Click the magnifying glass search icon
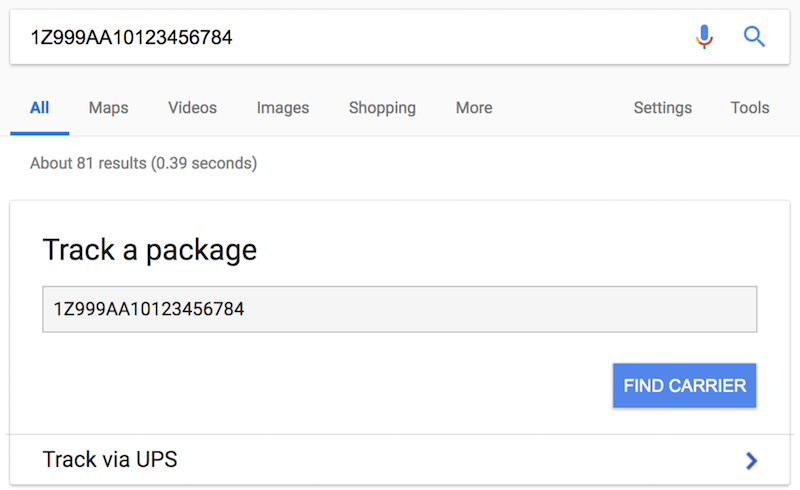 pos(754,38)
